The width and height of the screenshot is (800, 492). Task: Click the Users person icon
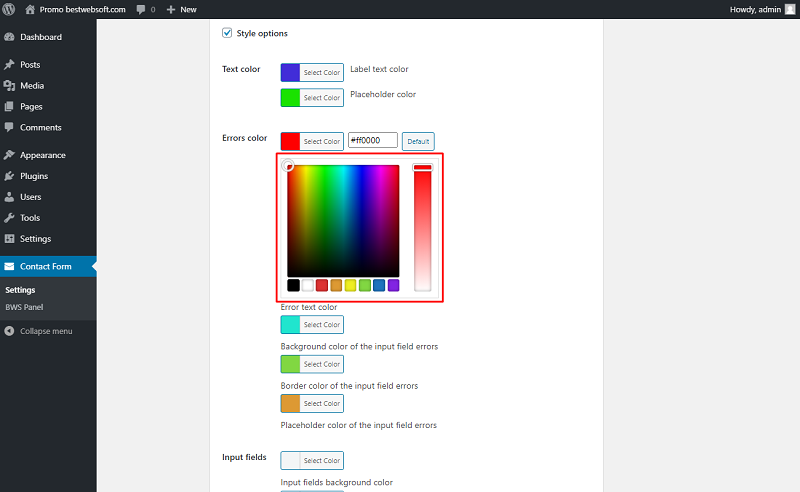tap(9, 196)
